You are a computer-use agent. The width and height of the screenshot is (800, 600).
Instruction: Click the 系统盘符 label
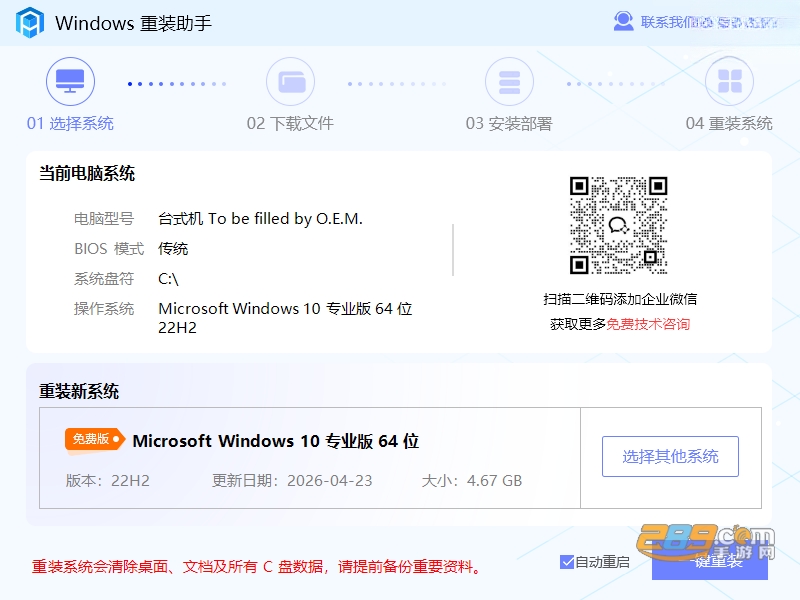(104, 279)
